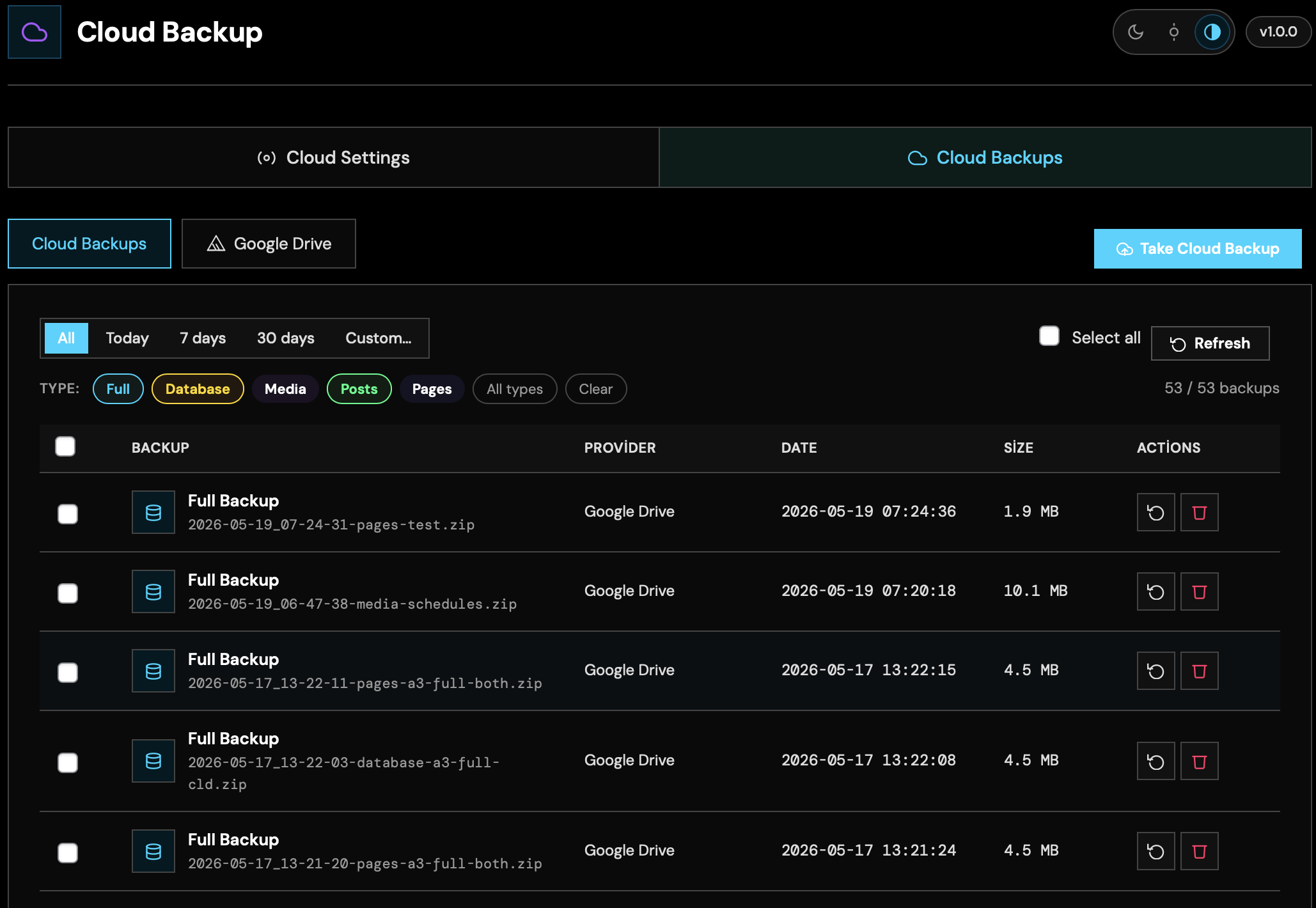Switch to dark mode moon icon
This screenshot has width=1316, height=908.
(1136, 32)
